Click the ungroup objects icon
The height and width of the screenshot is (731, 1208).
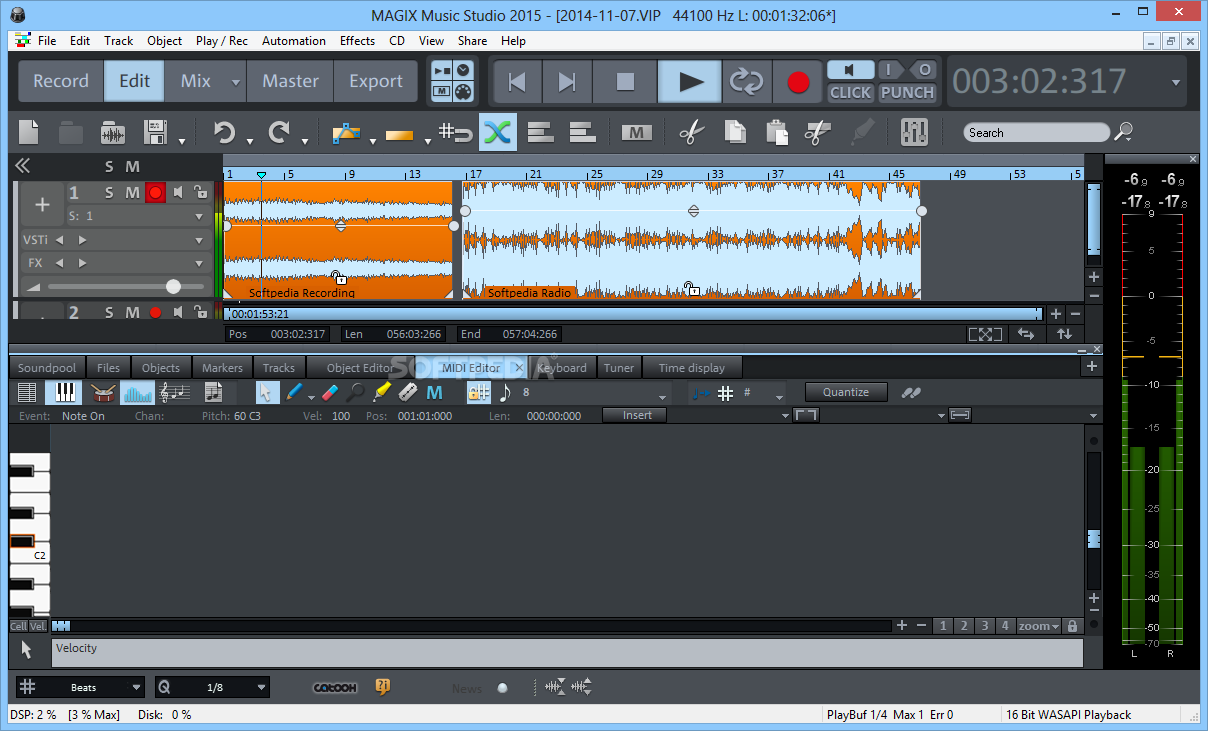[x=582, y=132]
